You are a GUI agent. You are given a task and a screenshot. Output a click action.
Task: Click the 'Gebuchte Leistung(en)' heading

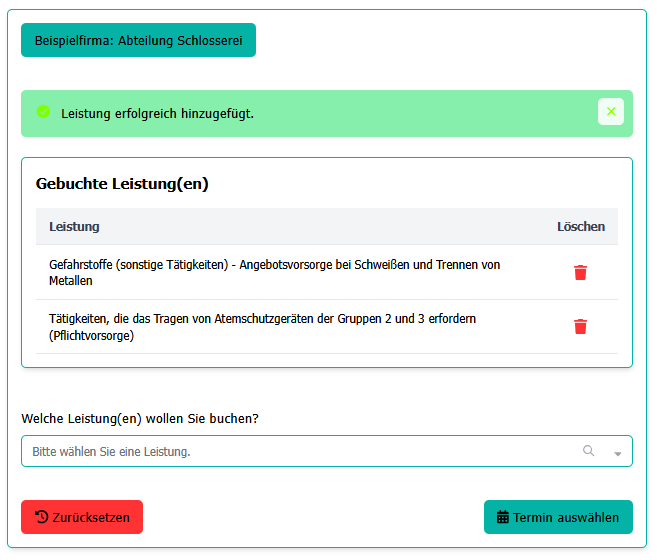coord(122,184)
